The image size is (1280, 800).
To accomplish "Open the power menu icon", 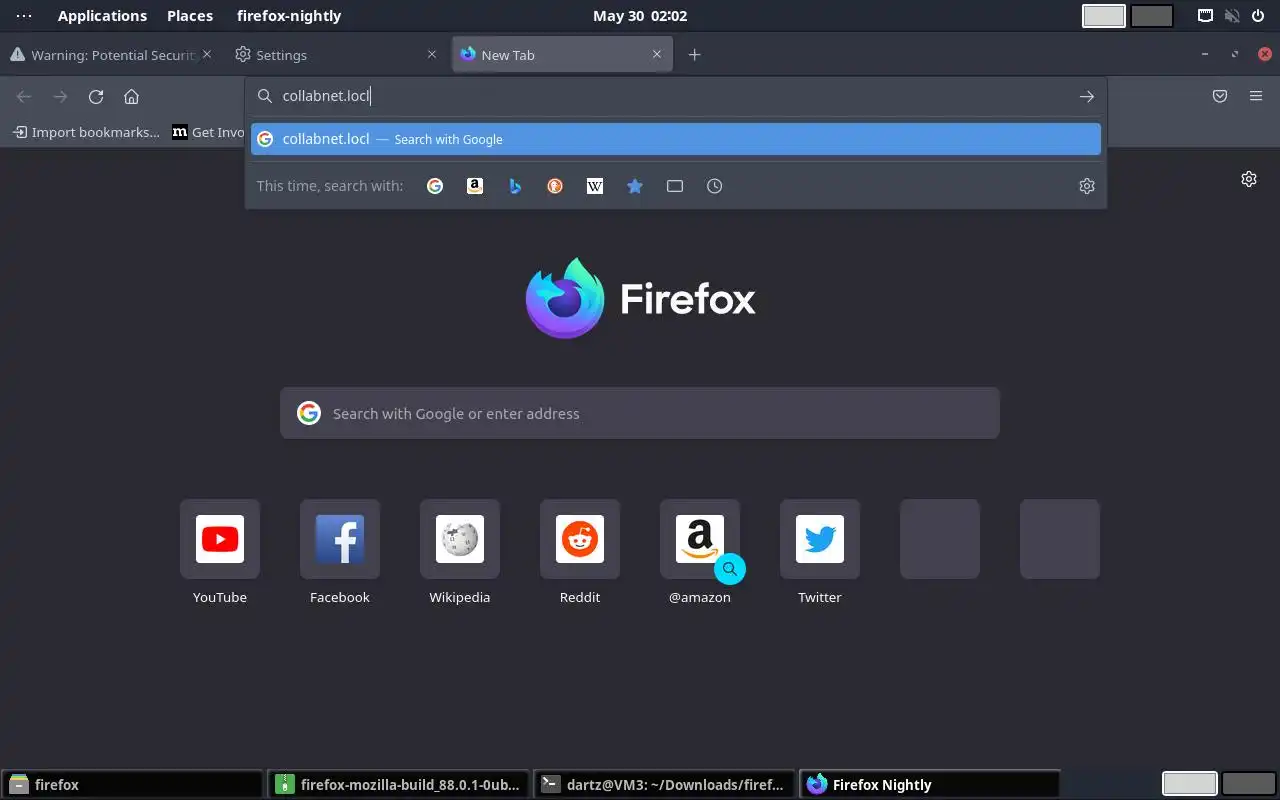I will (1258, 16).
